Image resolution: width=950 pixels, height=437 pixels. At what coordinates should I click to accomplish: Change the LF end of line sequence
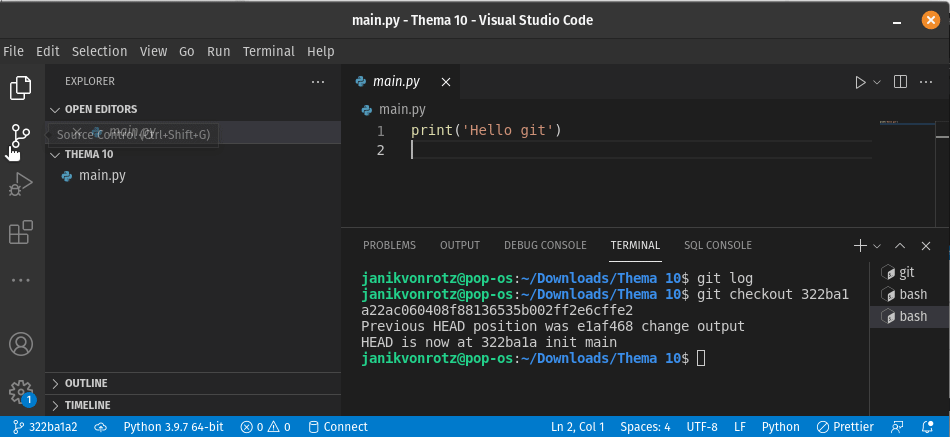(740, 427)
